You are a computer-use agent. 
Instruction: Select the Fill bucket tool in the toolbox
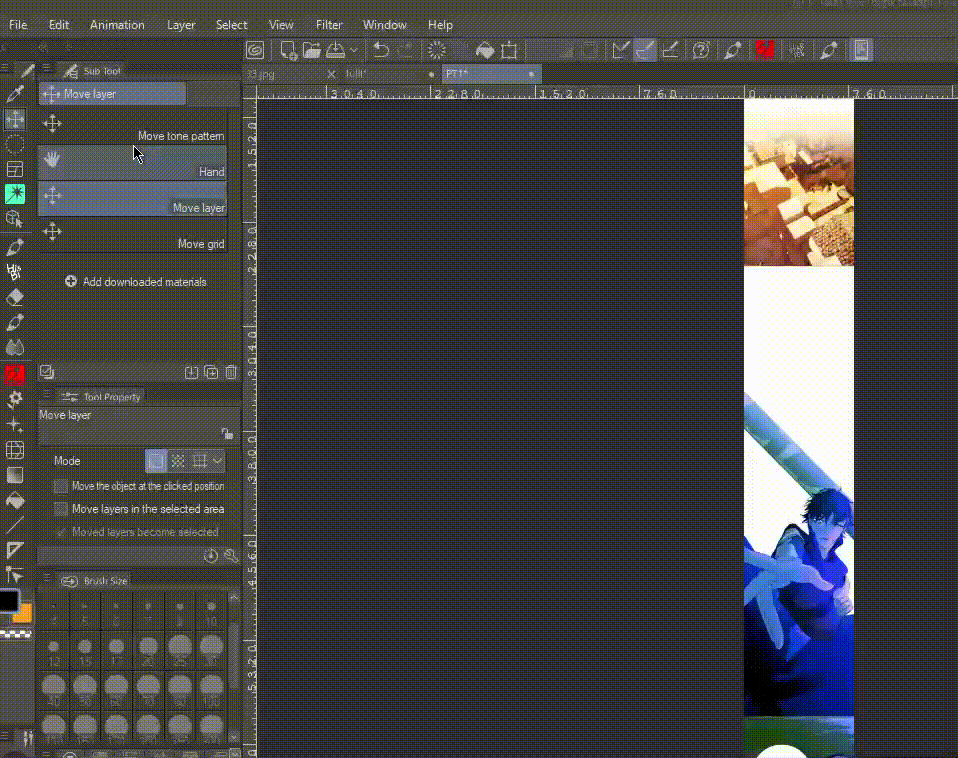pyautogui.click(x=15, y=500)
